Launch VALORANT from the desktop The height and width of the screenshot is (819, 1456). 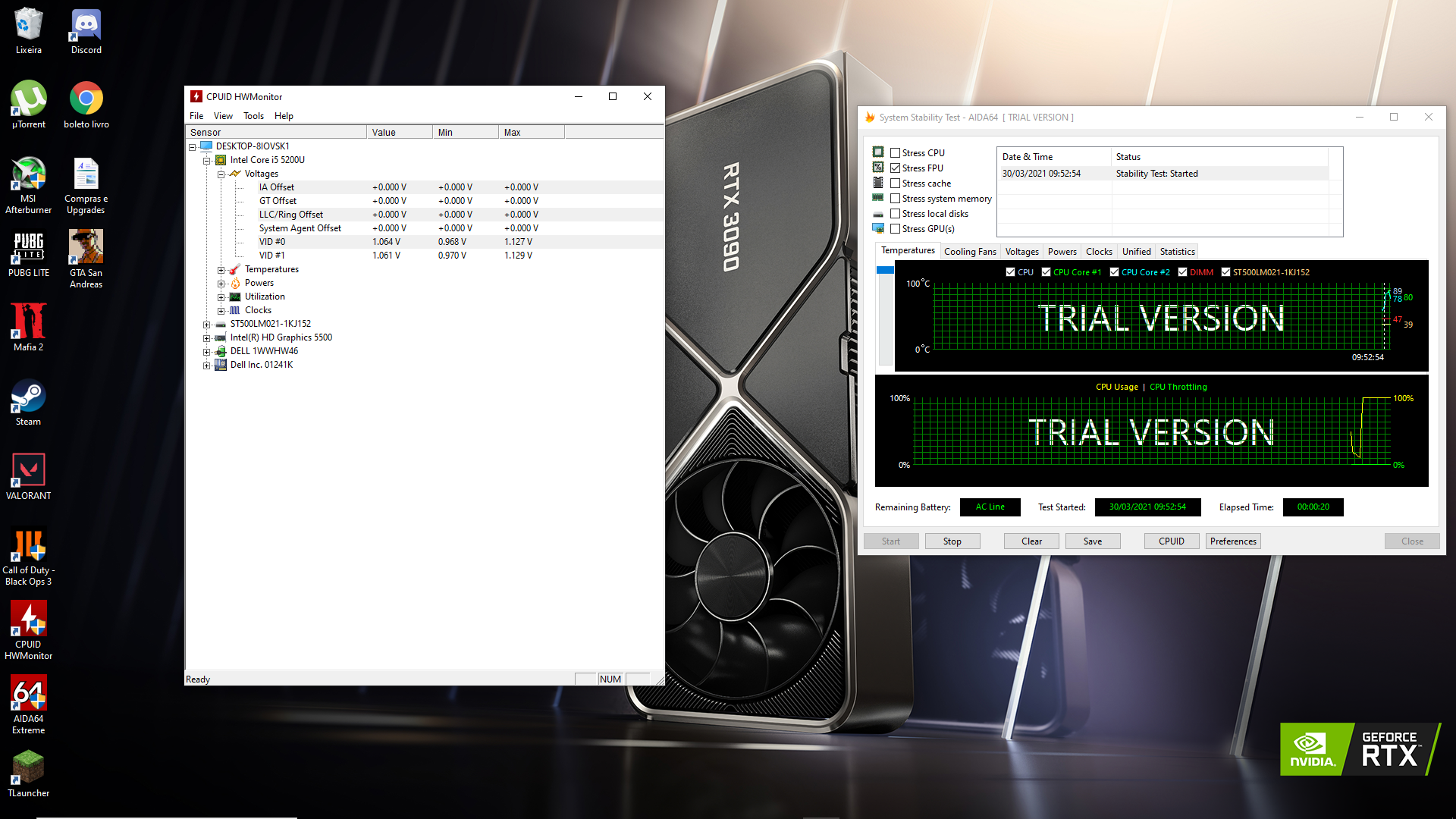[x=29, y=476]
